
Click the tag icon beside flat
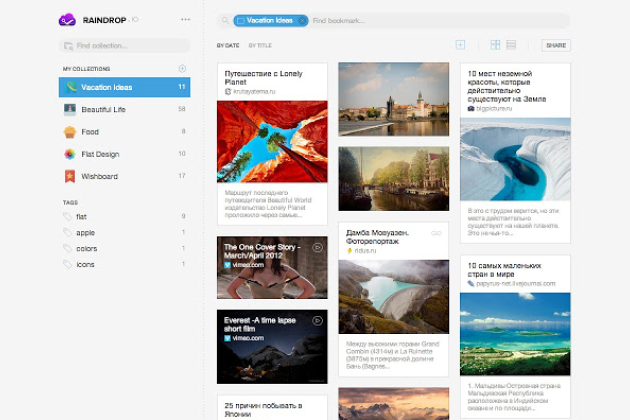[67, 217]
